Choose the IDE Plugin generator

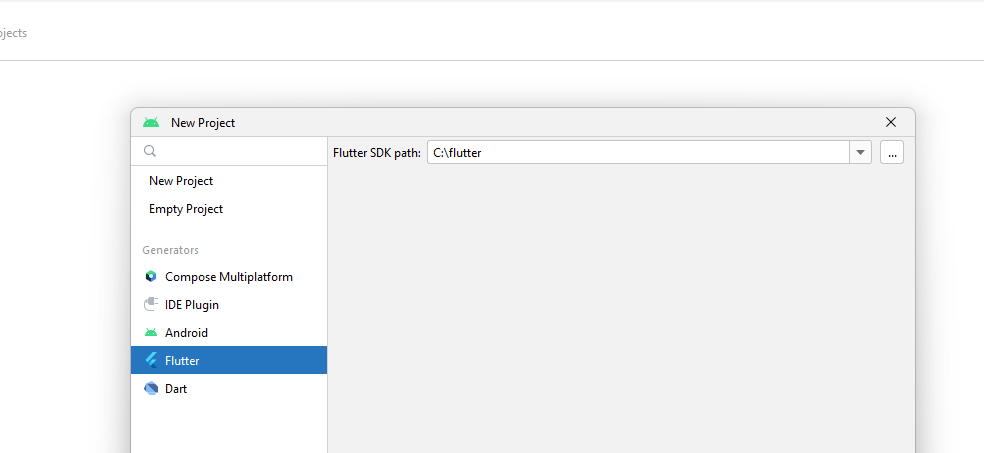point(229,305)
